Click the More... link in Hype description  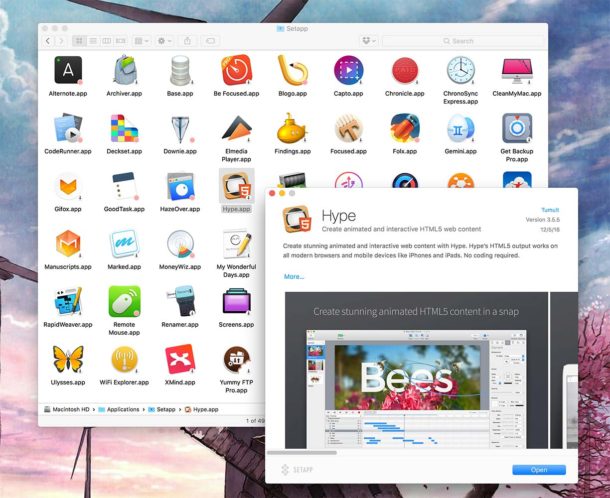[294, 276]
